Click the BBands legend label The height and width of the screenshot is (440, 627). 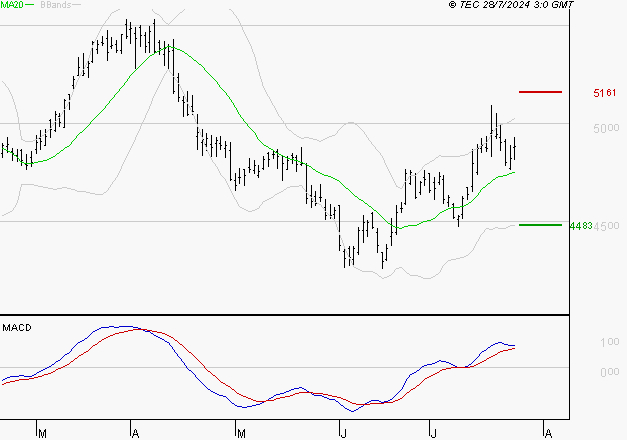tap(56, 5)
